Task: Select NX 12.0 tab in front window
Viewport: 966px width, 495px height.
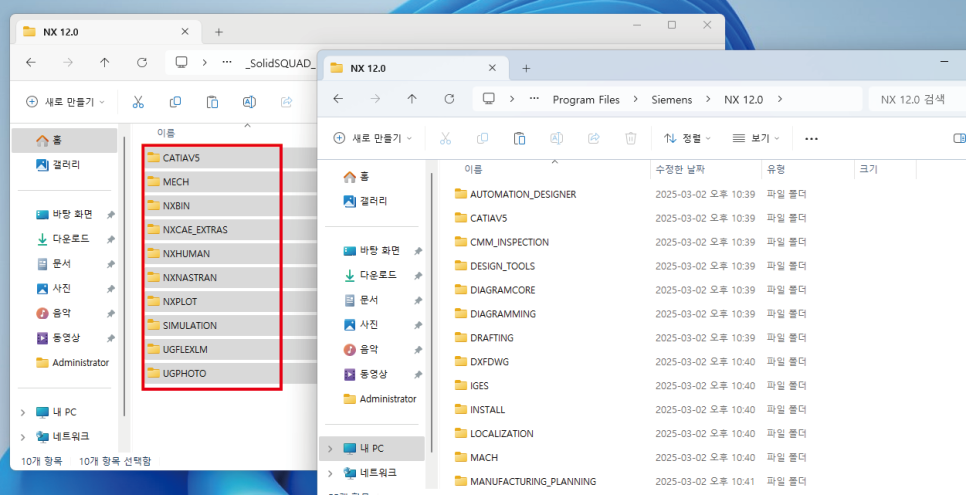Action: [x=416, y=68]
